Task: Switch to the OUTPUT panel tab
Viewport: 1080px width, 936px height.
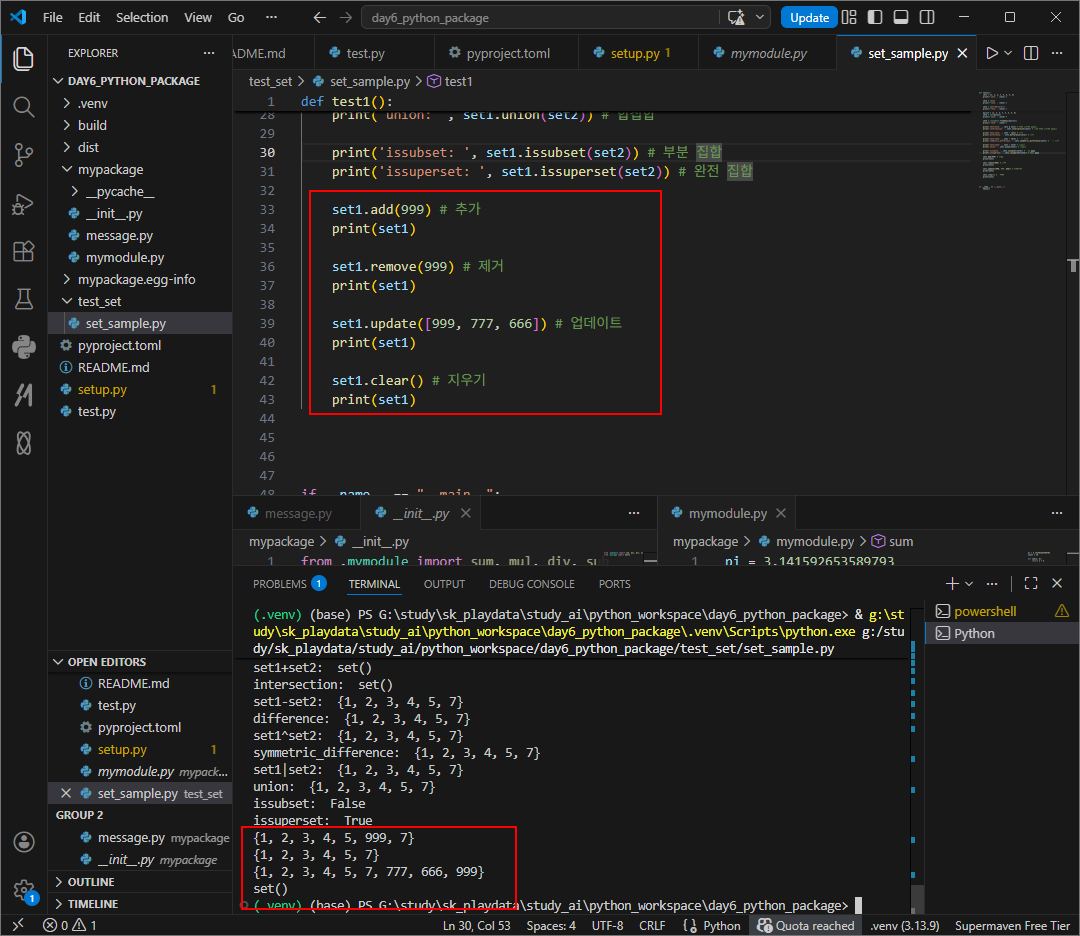Action: point(444,584)
